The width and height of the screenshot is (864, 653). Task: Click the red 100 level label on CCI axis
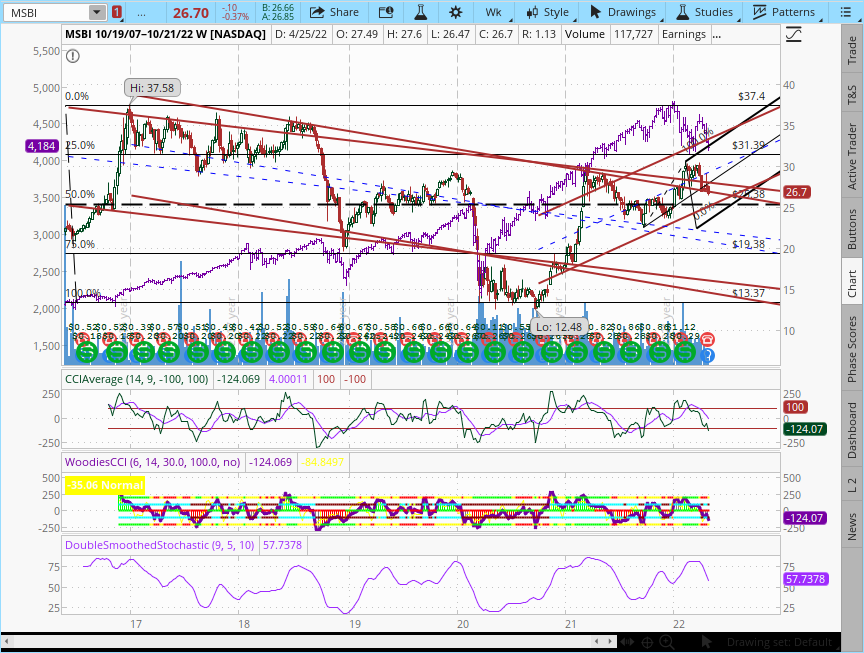(795, 407)
